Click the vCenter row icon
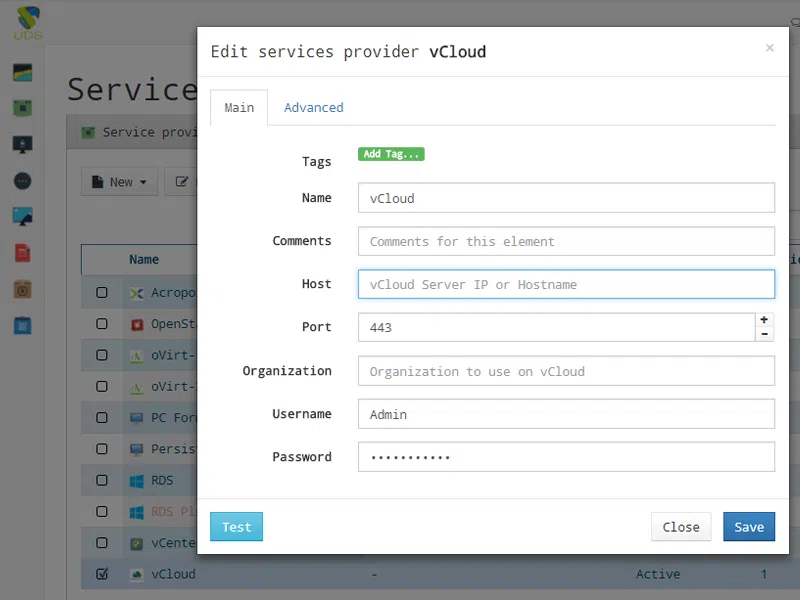800x600 pixels. coord(136,544)
